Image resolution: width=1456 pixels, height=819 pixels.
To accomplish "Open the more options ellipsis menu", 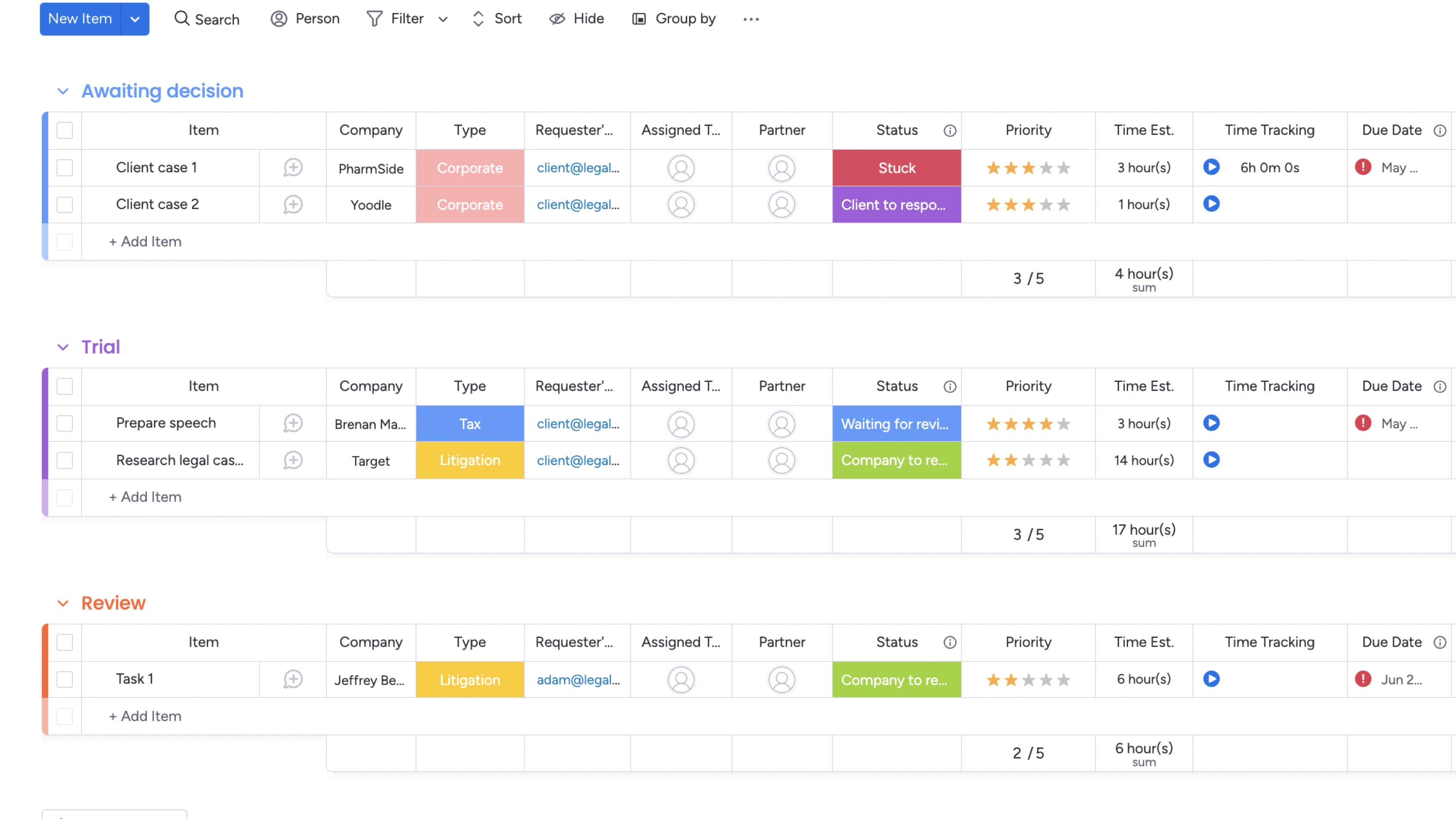I will [x=751, y=19].
